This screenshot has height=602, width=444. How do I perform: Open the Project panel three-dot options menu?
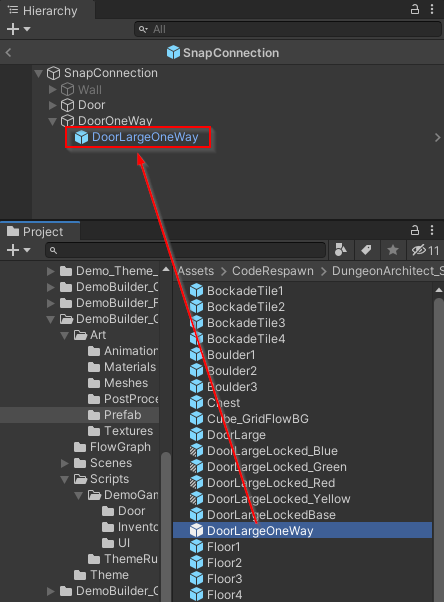pos(432,230)
